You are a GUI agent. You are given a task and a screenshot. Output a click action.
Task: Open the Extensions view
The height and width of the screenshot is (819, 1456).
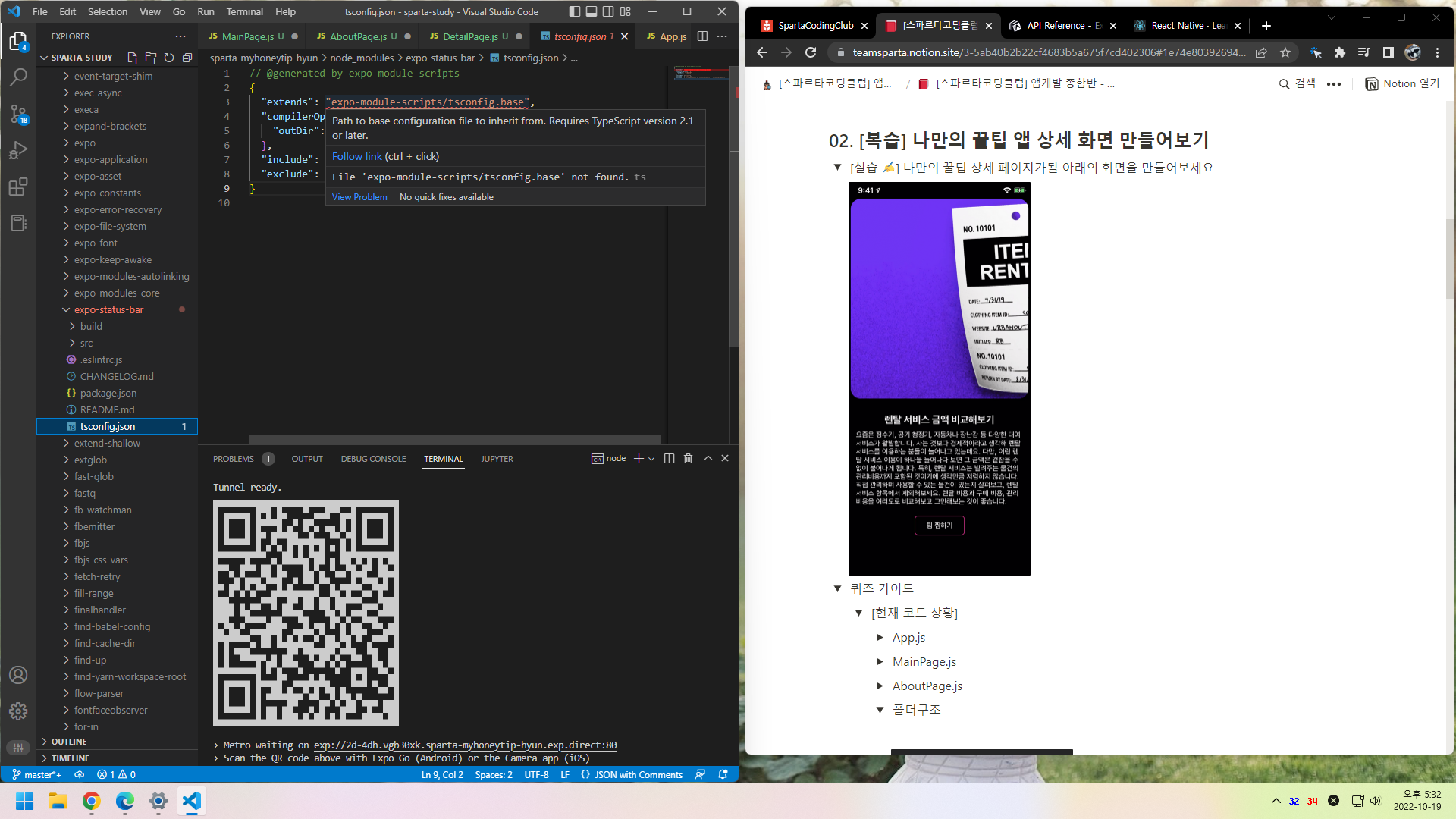18,187
